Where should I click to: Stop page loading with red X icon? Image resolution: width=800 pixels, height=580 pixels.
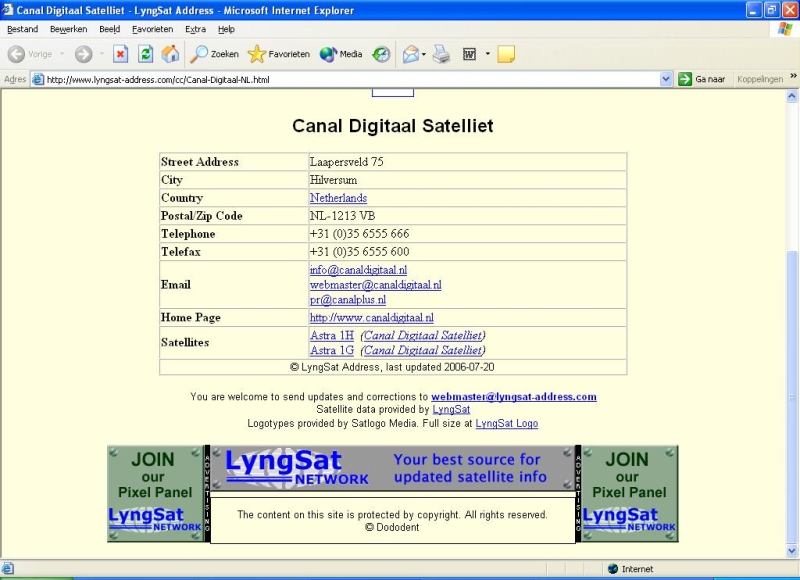tap(120, 54)
